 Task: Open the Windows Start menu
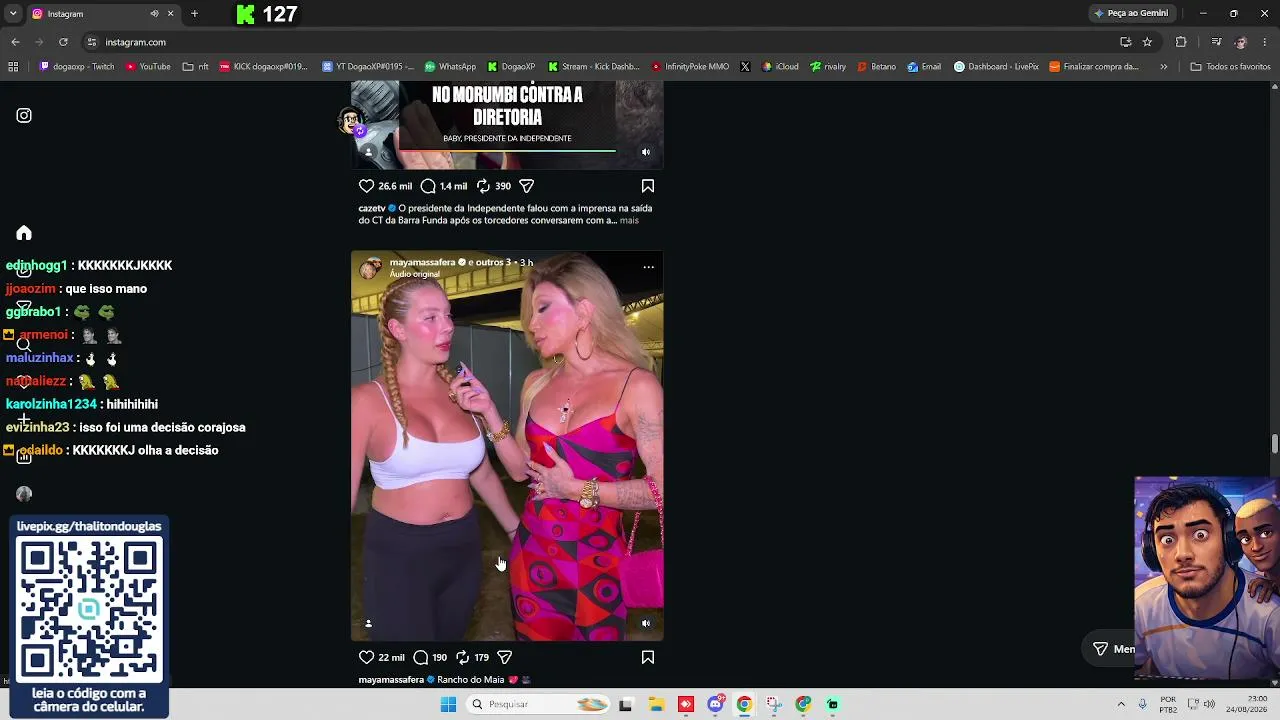(x=448, y=704)
